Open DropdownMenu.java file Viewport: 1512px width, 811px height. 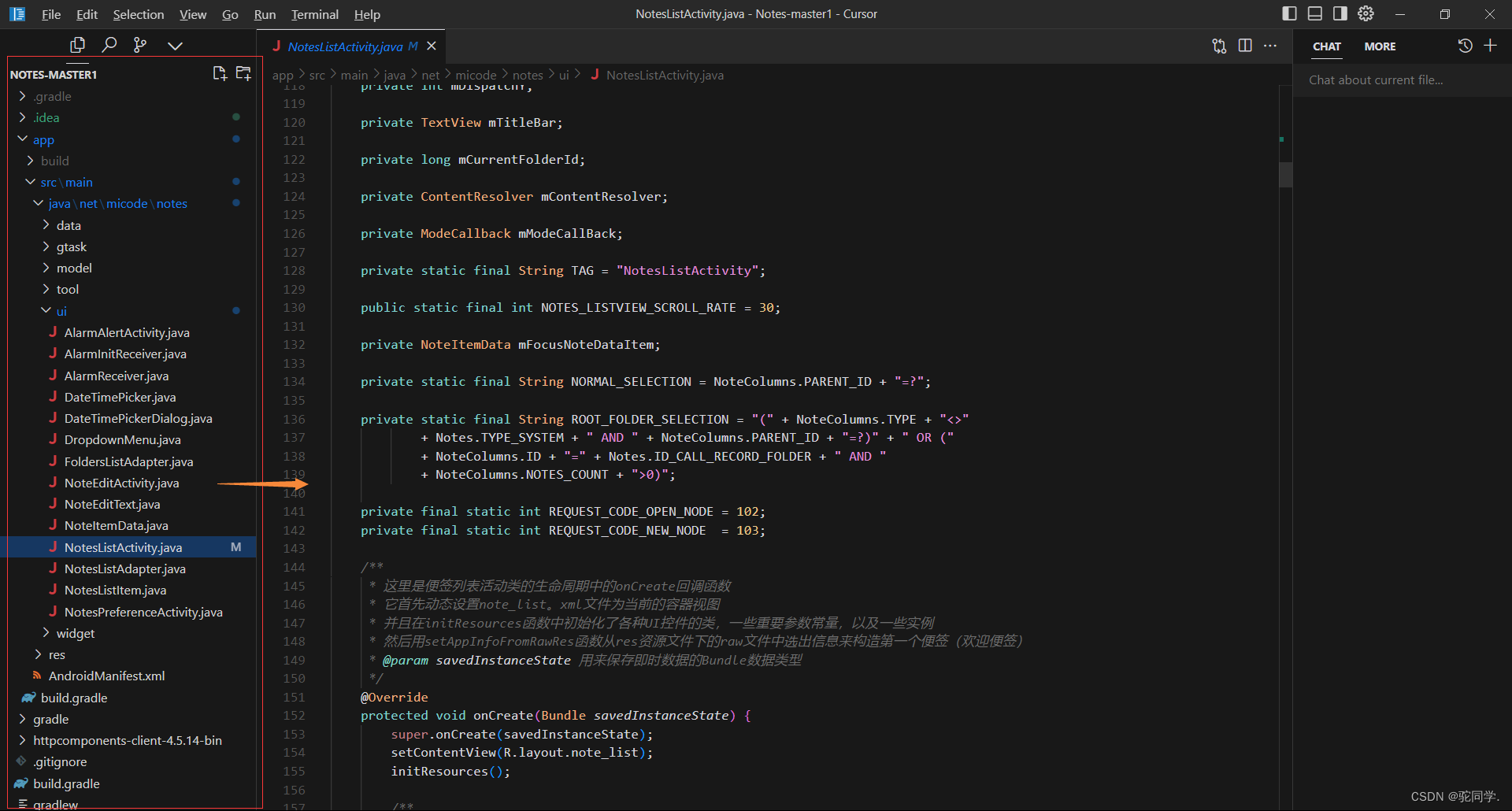click(x=122, y=439)
